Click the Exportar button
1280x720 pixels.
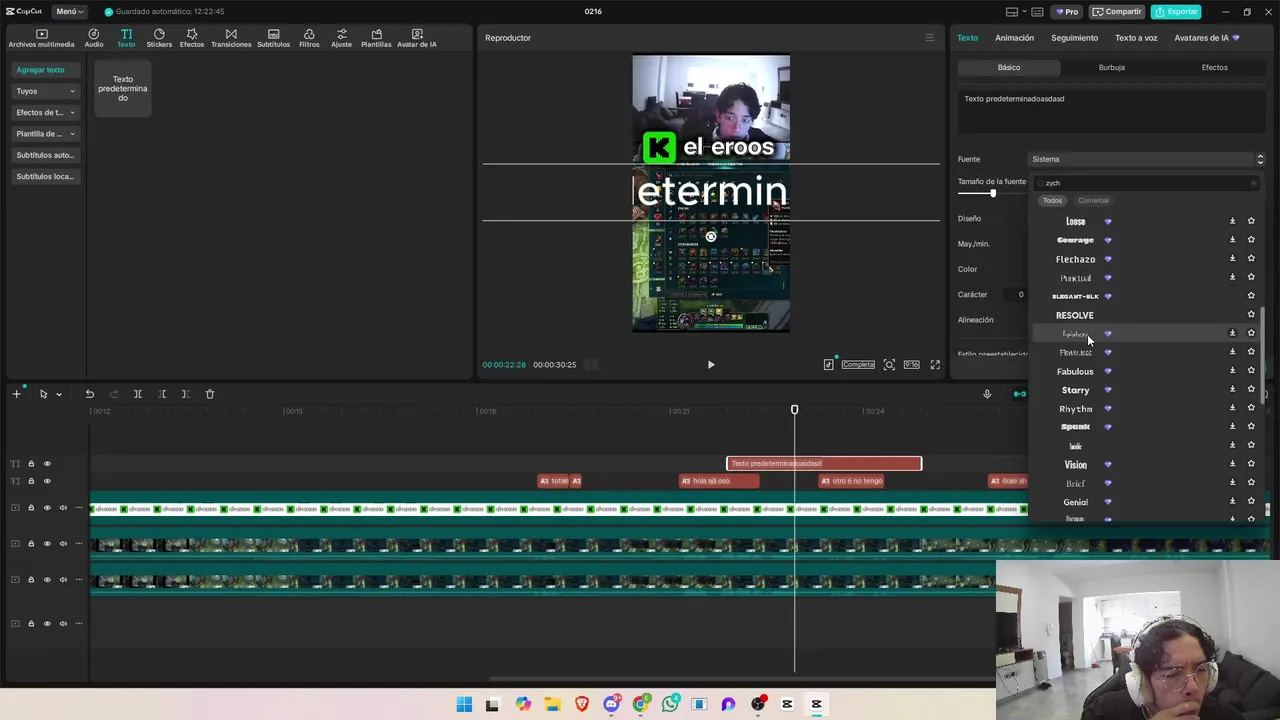(1176, 12)
